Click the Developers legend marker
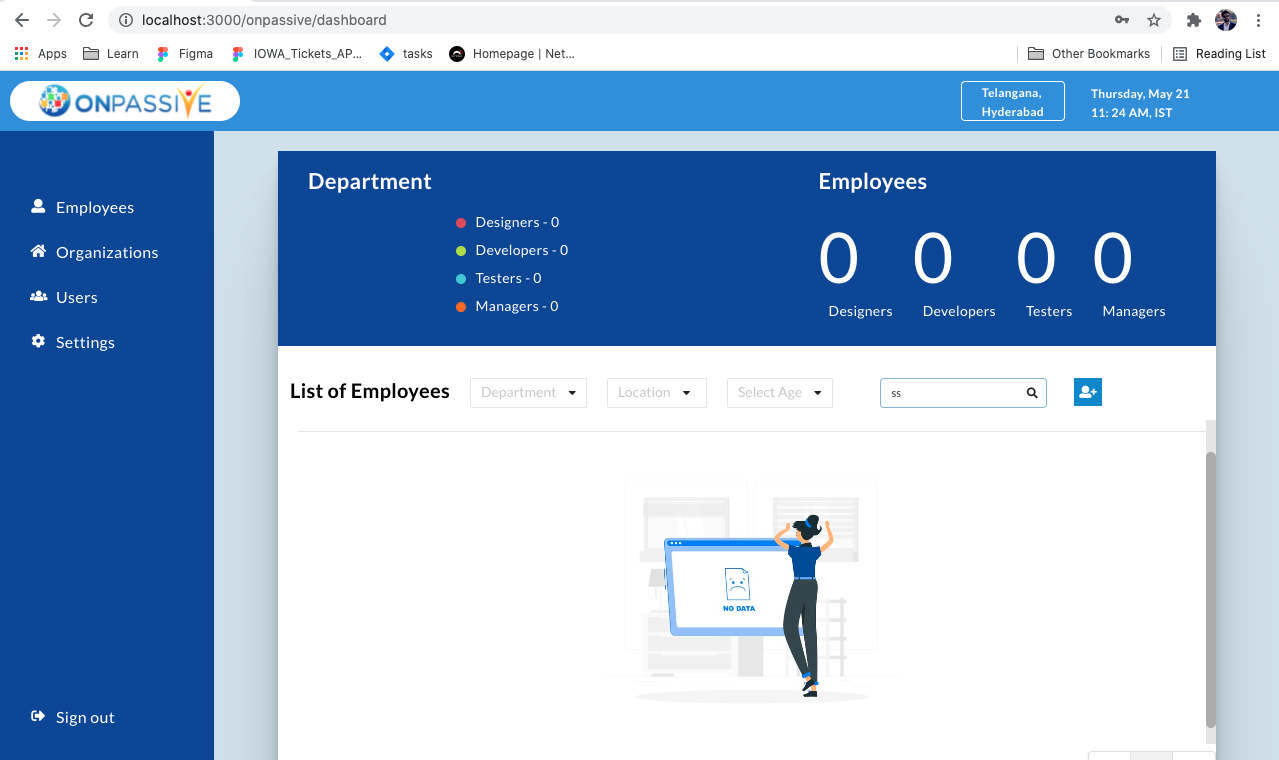The image size is (1279, 760). [460, 250]
